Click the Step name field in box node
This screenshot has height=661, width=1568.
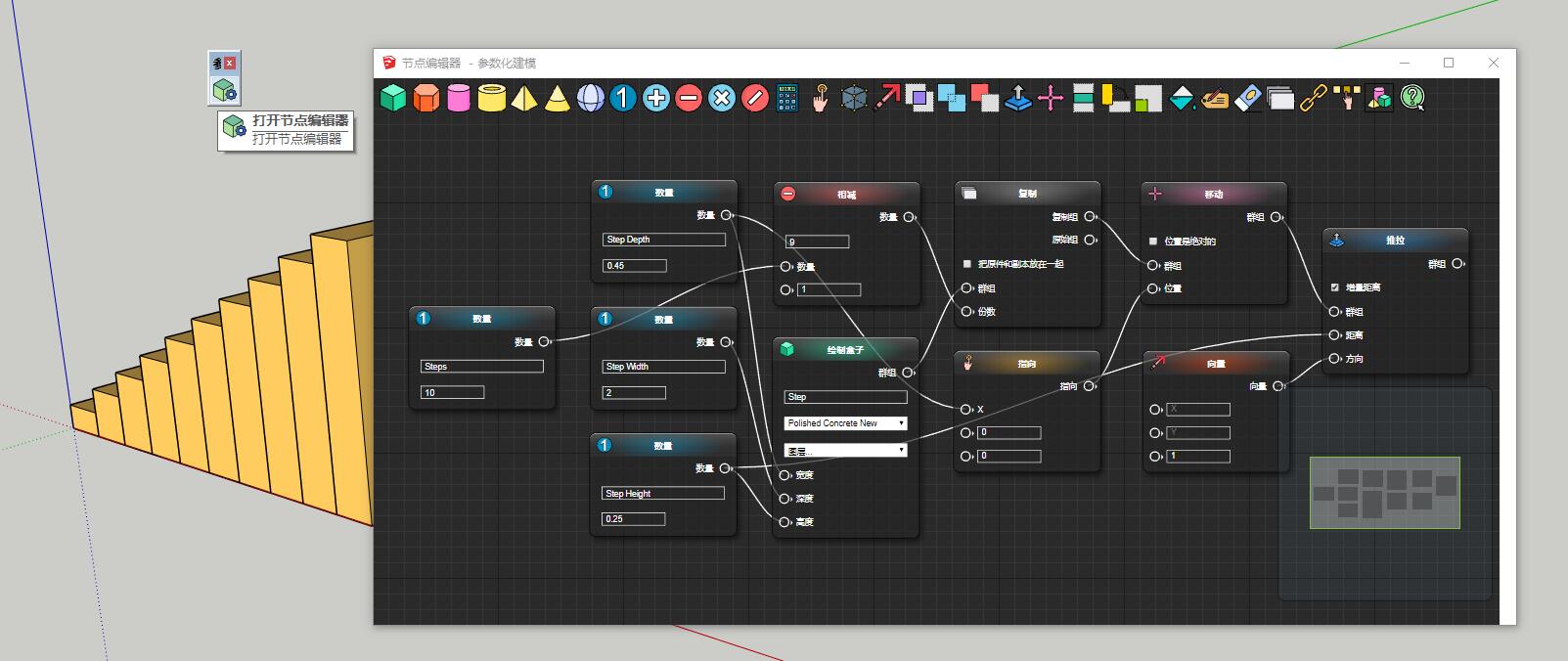tap(846, 397)
